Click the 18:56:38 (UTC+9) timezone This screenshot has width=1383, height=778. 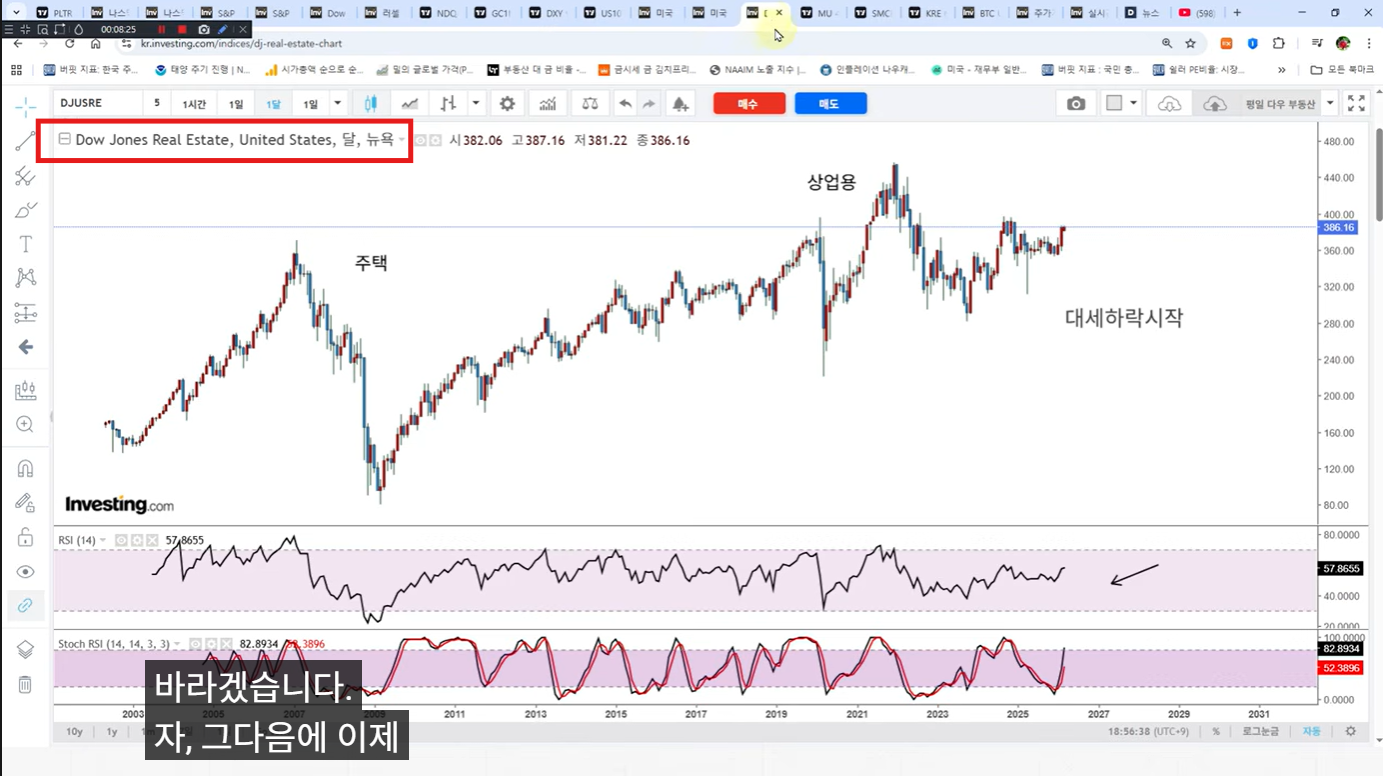click(1148, 732)
